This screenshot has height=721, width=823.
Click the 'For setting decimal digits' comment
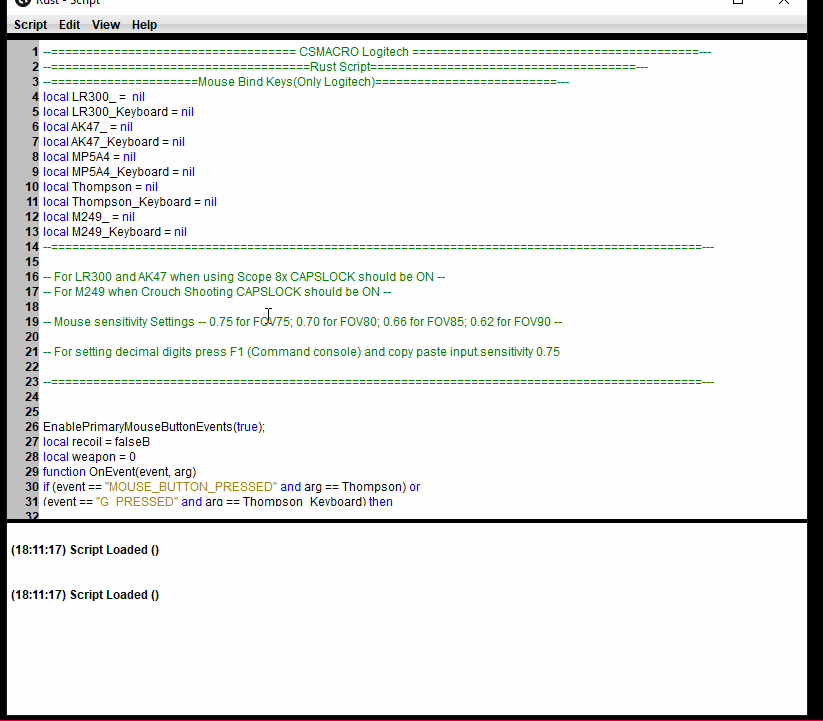[301, 352]
